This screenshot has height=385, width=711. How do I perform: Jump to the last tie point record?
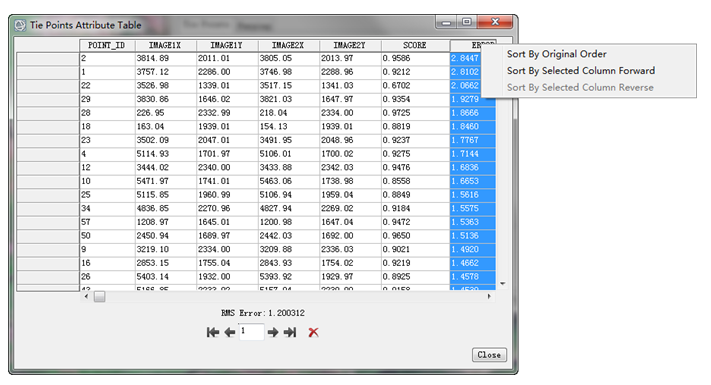[290, 332]
